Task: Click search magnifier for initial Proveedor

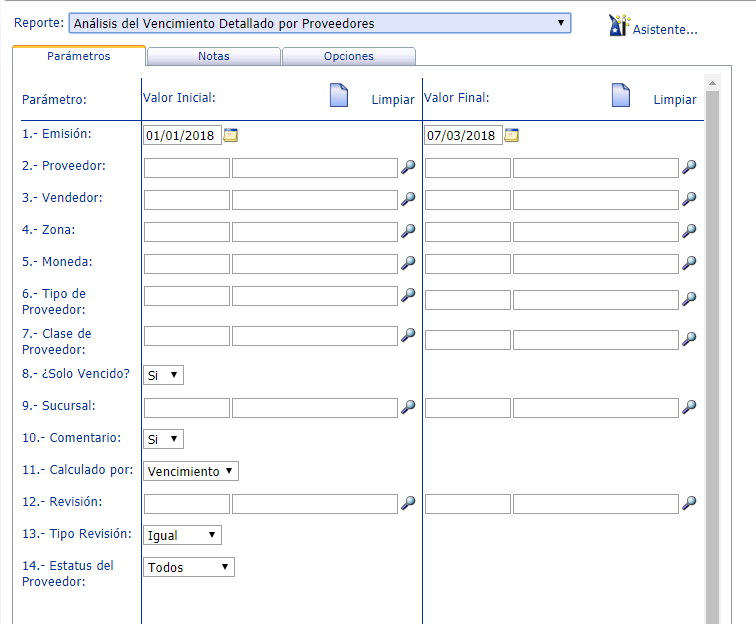Action: (x=408, y=168)
